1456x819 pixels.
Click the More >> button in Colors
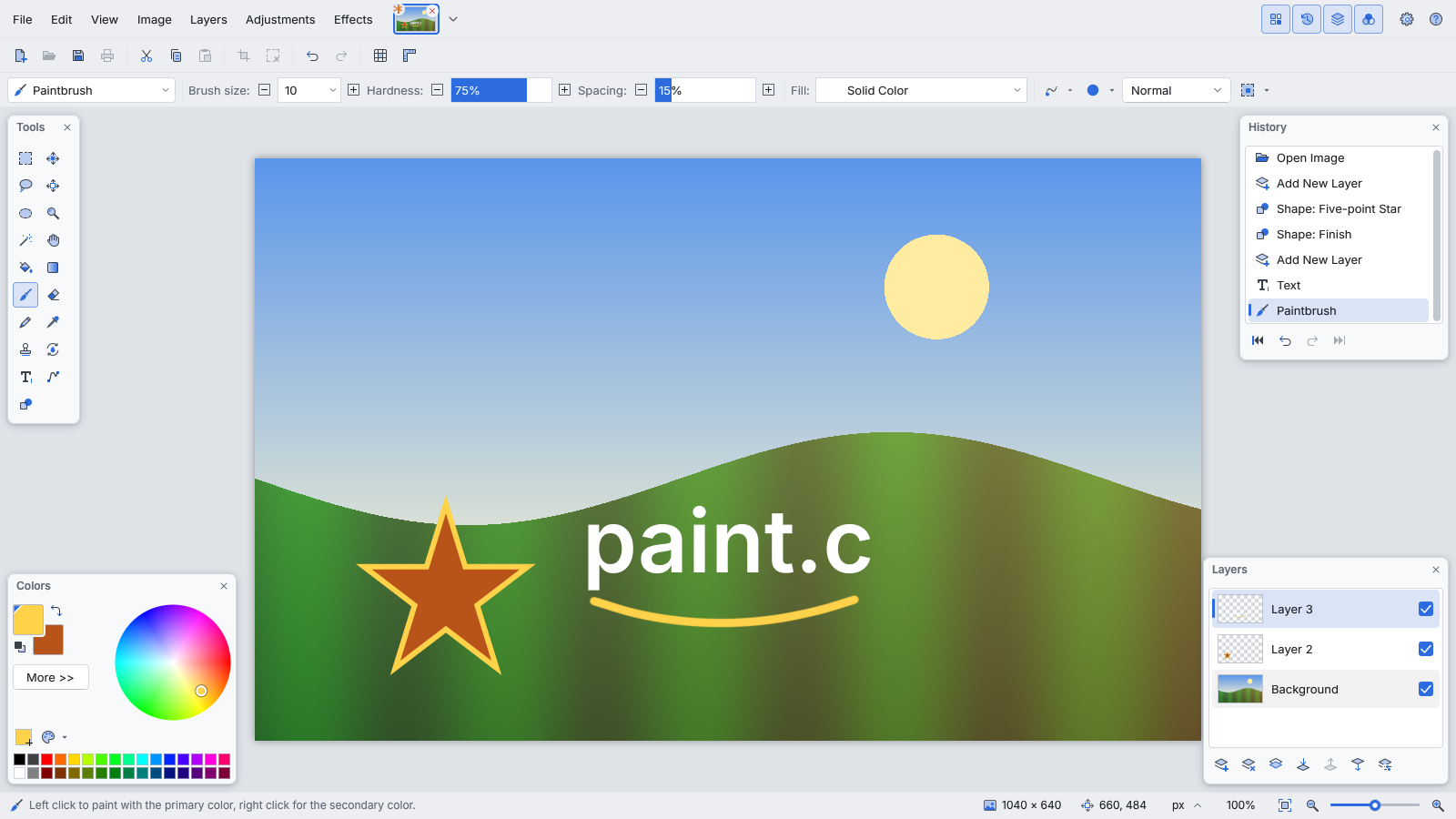[50, 677]
